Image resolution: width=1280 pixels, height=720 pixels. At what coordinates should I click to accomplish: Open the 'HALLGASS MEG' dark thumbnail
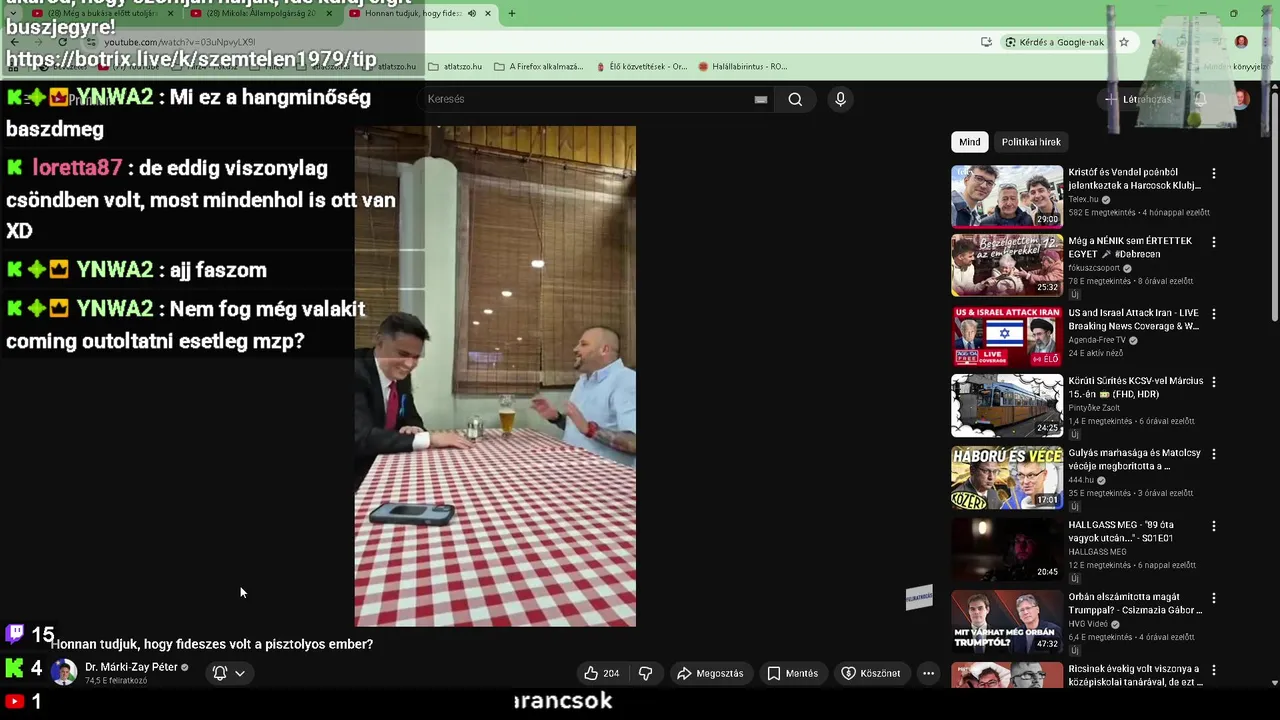(x=1007, y=549)
